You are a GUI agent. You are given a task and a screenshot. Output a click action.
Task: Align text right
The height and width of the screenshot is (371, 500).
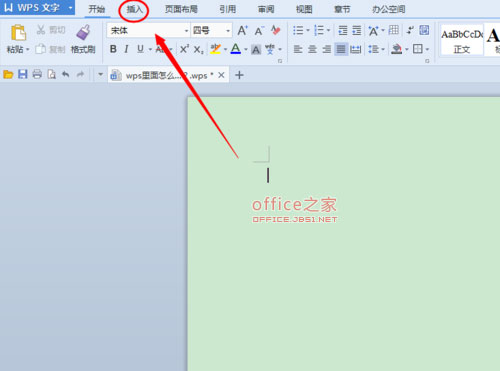pos(327,49)
